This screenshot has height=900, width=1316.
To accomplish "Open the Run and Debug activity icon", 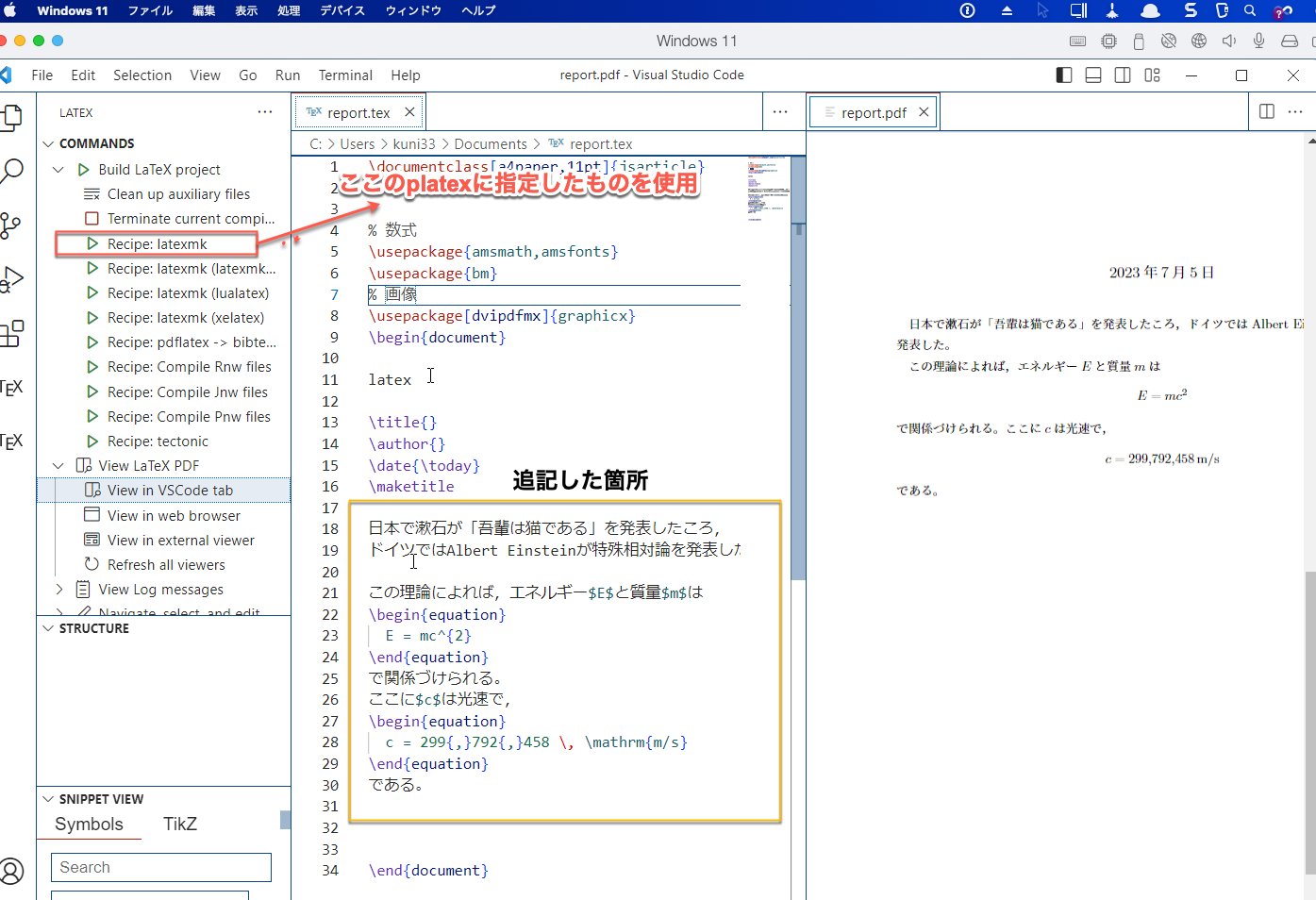I will [11, 279].
